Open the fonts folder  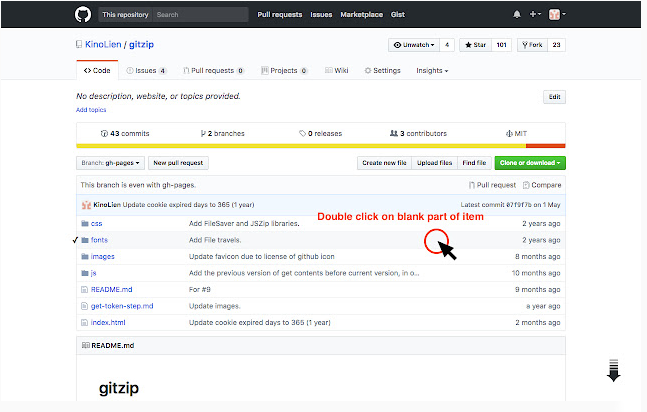click(99, 240)
